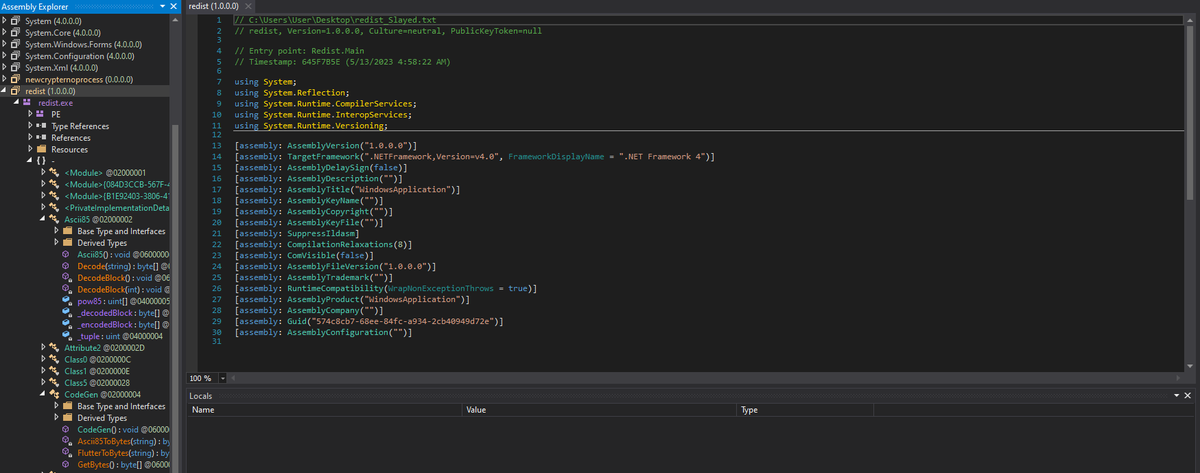Click the Name column header in Locals

tap(325, 410)
